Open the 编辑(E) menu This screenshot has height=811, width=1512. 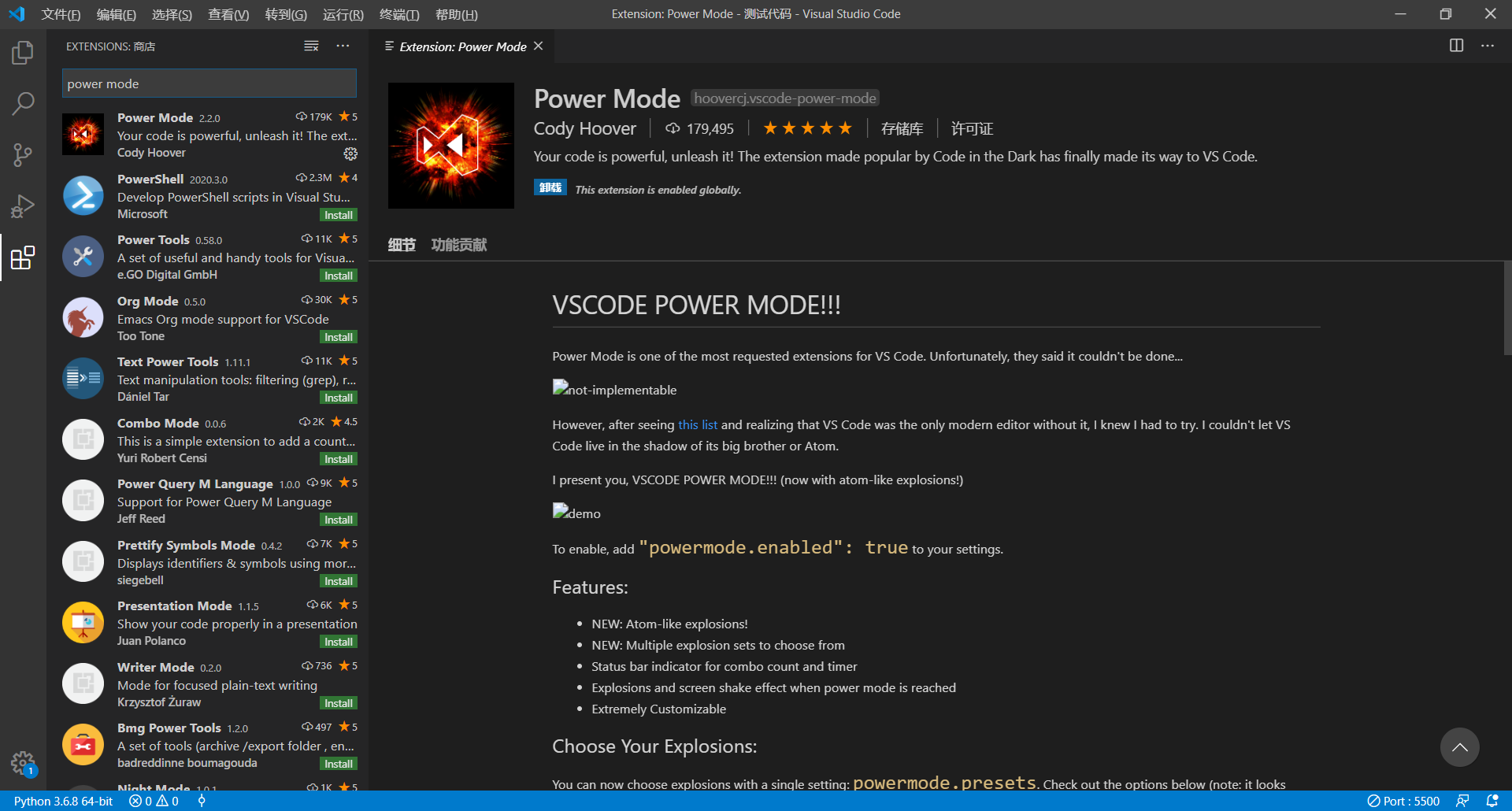(x=117, y=14)
